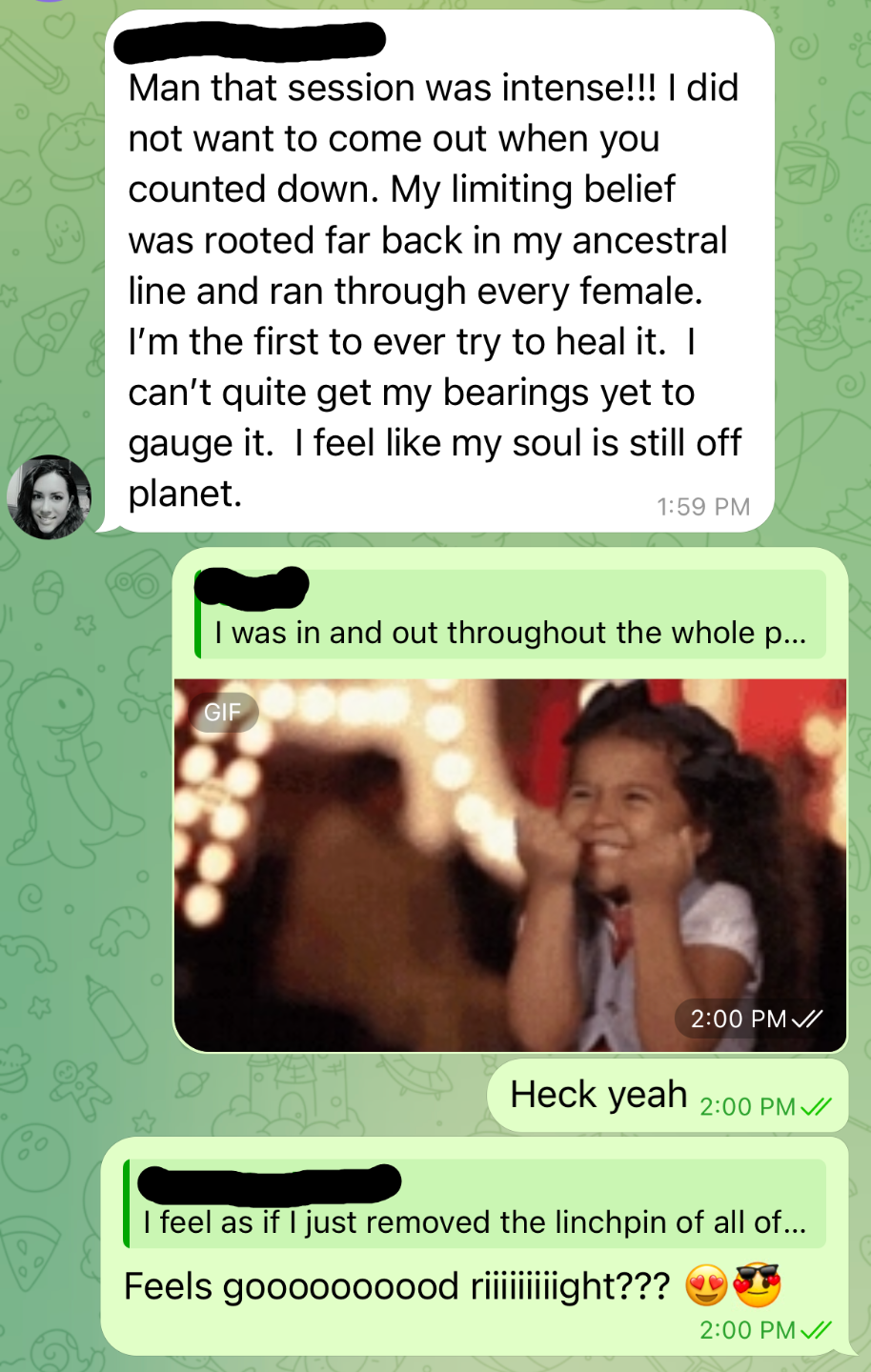Tap the double checkmark beside Heck yeah

coord(817,1107)
